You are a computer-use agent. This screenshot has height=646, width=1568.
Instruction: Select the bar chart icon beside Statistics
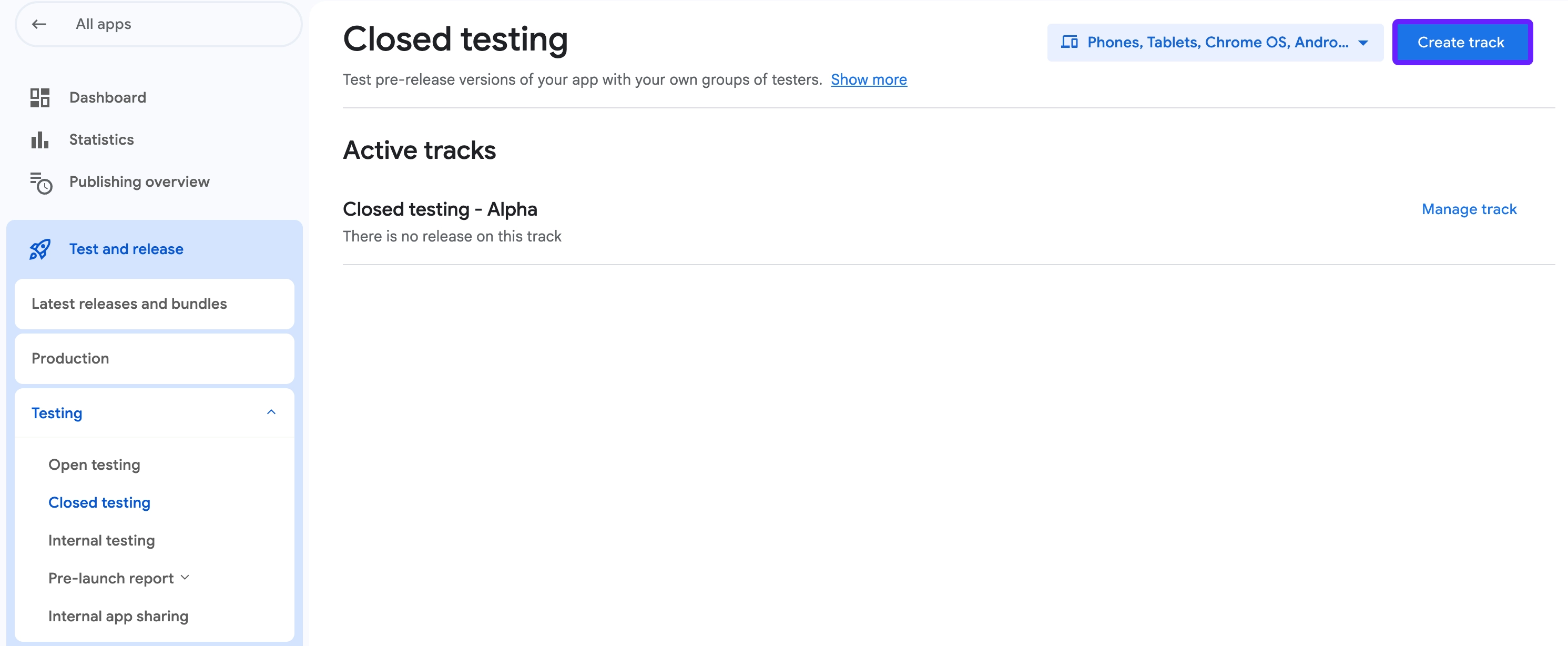(39, 139)
